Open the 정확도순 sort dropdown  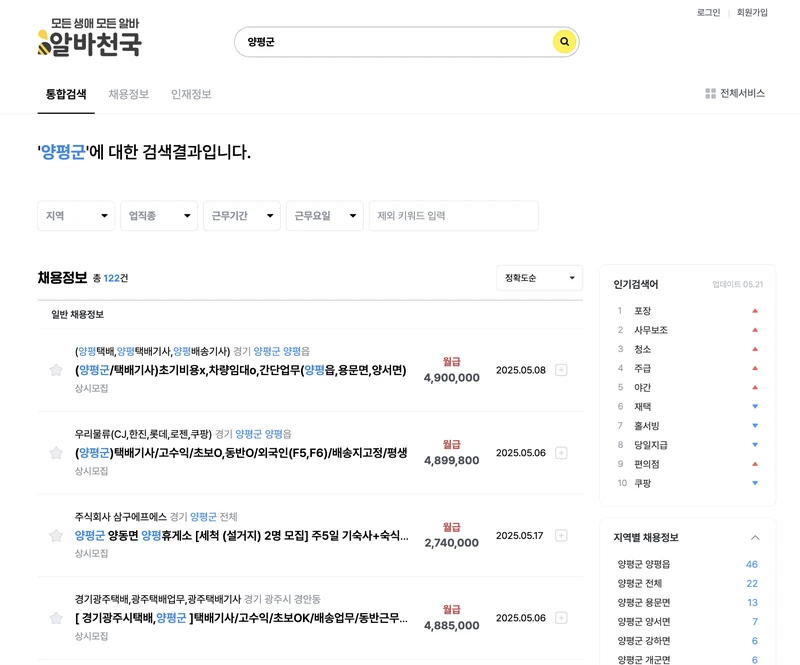540,278
